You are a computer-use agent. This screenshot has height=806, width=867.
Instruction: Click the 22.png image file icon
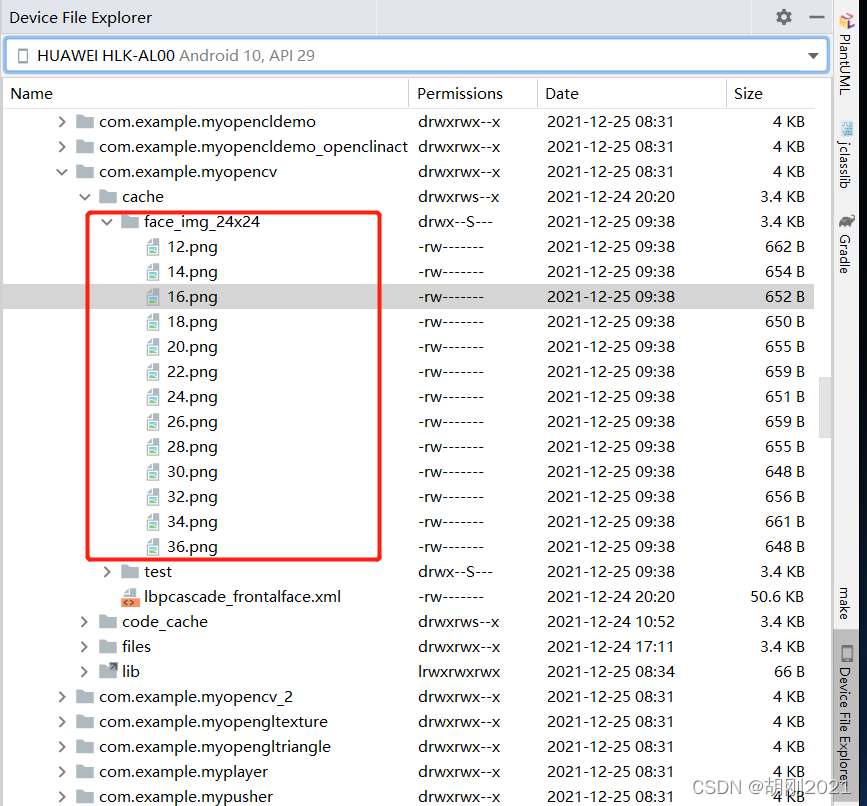pos(153,372)
